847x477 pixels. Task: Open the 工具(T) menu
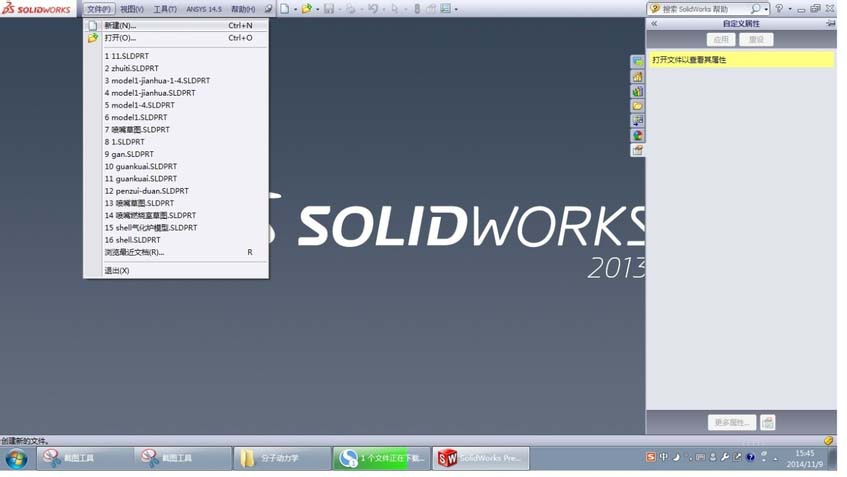tap(165, 9)
